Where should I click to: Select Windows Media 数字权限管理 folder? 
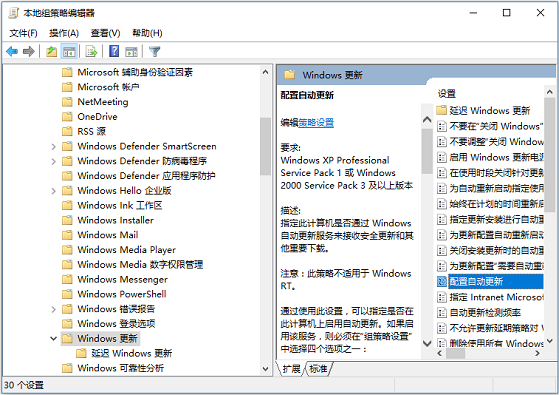point(140,265)
